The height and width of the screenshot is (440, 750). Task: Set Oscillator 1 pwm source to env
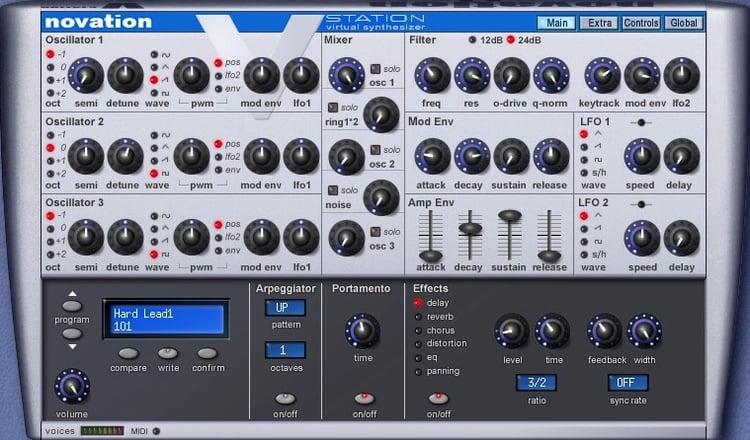[x=218, y=89]
